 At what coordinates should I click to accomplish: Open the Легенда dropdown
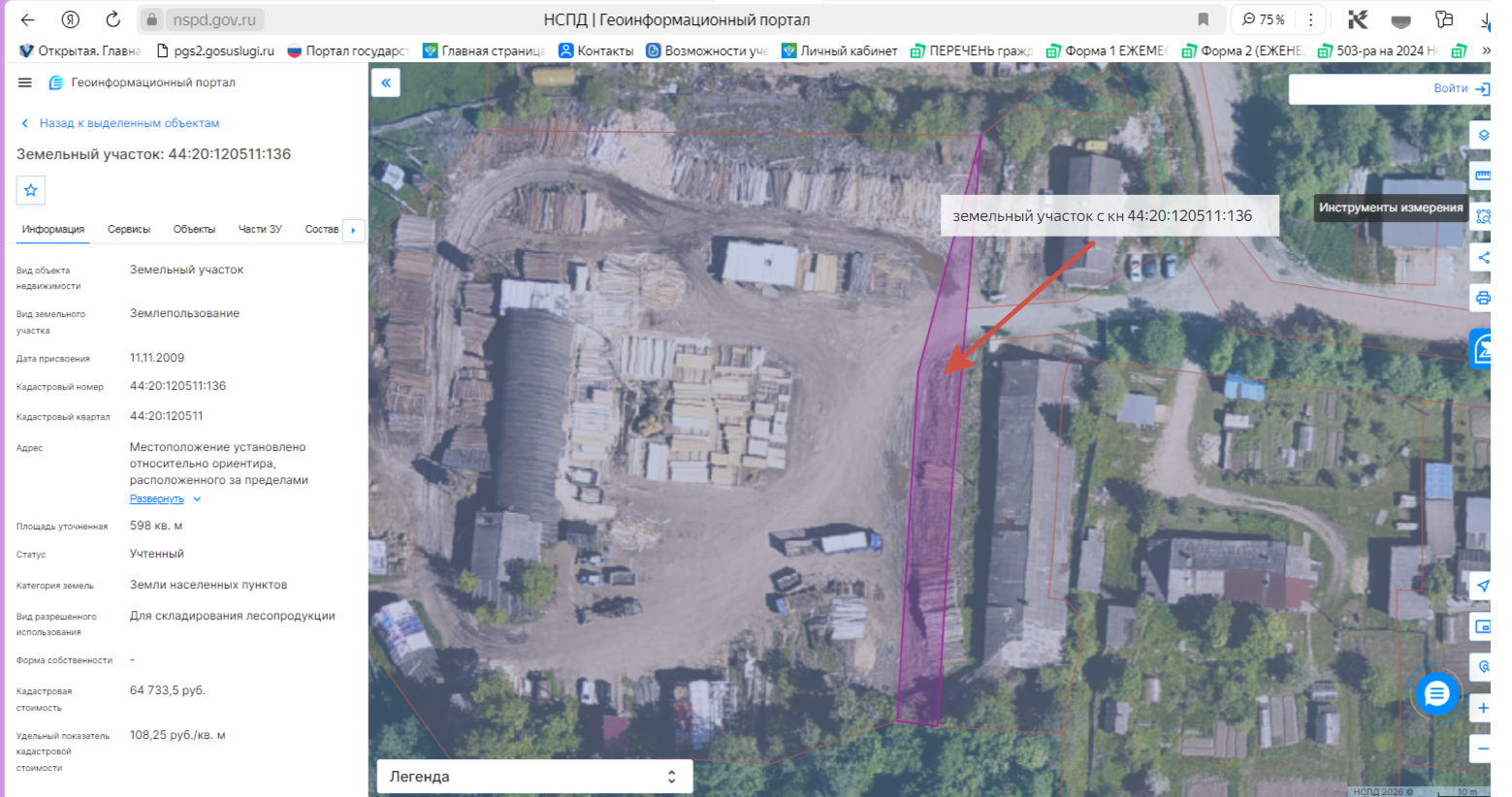(534, 777)
